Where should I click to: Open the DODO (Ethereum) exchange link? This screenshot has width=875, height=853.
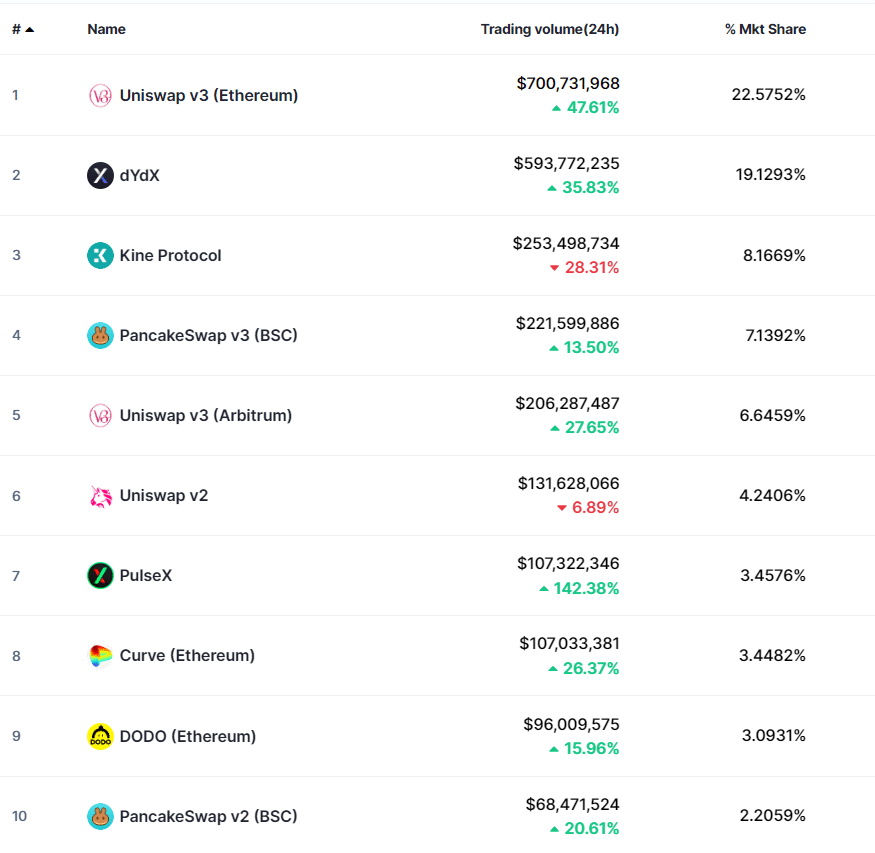pos(188,736)
